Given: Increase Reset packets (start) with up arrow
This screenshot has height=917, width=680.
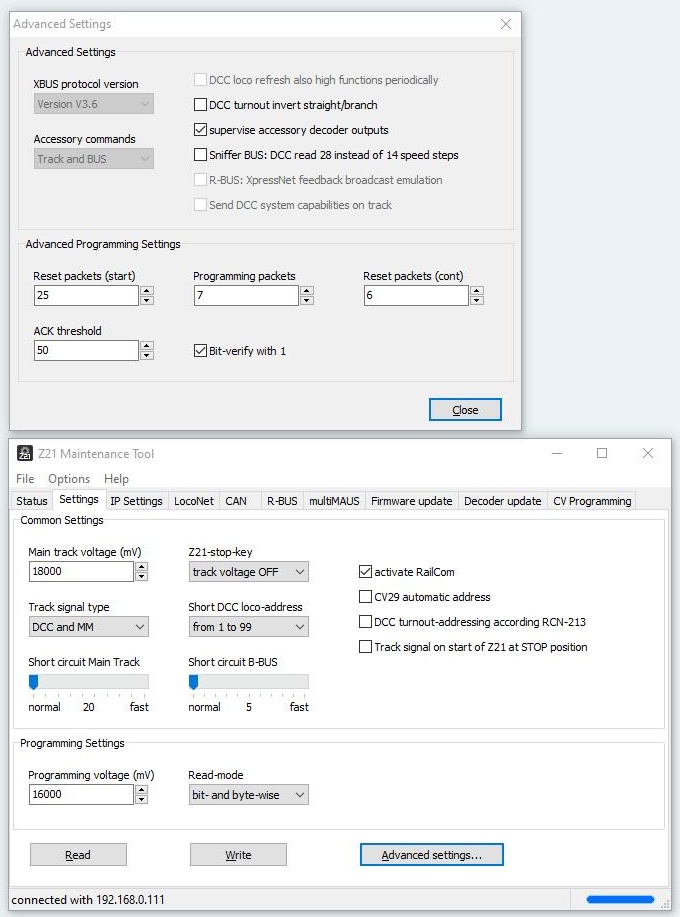Looking at the screenshot, I should pos(147,290).
